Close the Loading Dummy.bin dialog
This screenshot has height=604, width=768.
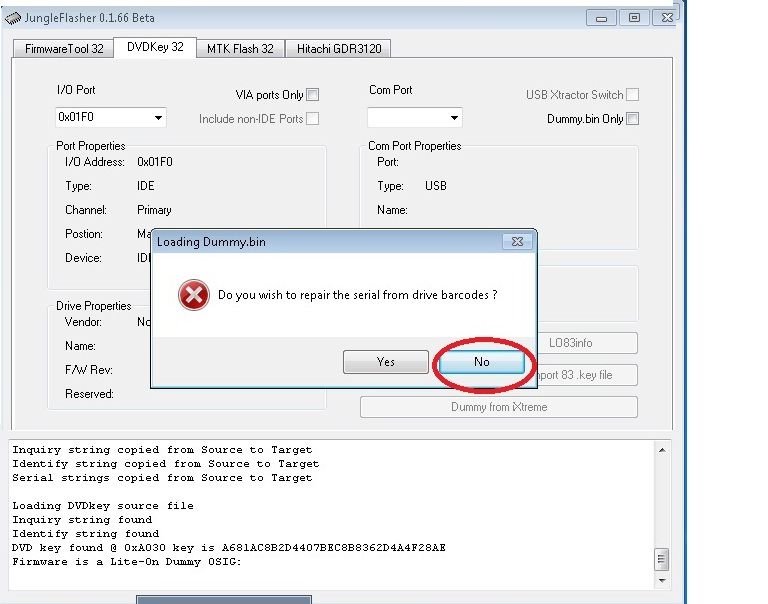point(517,241)
